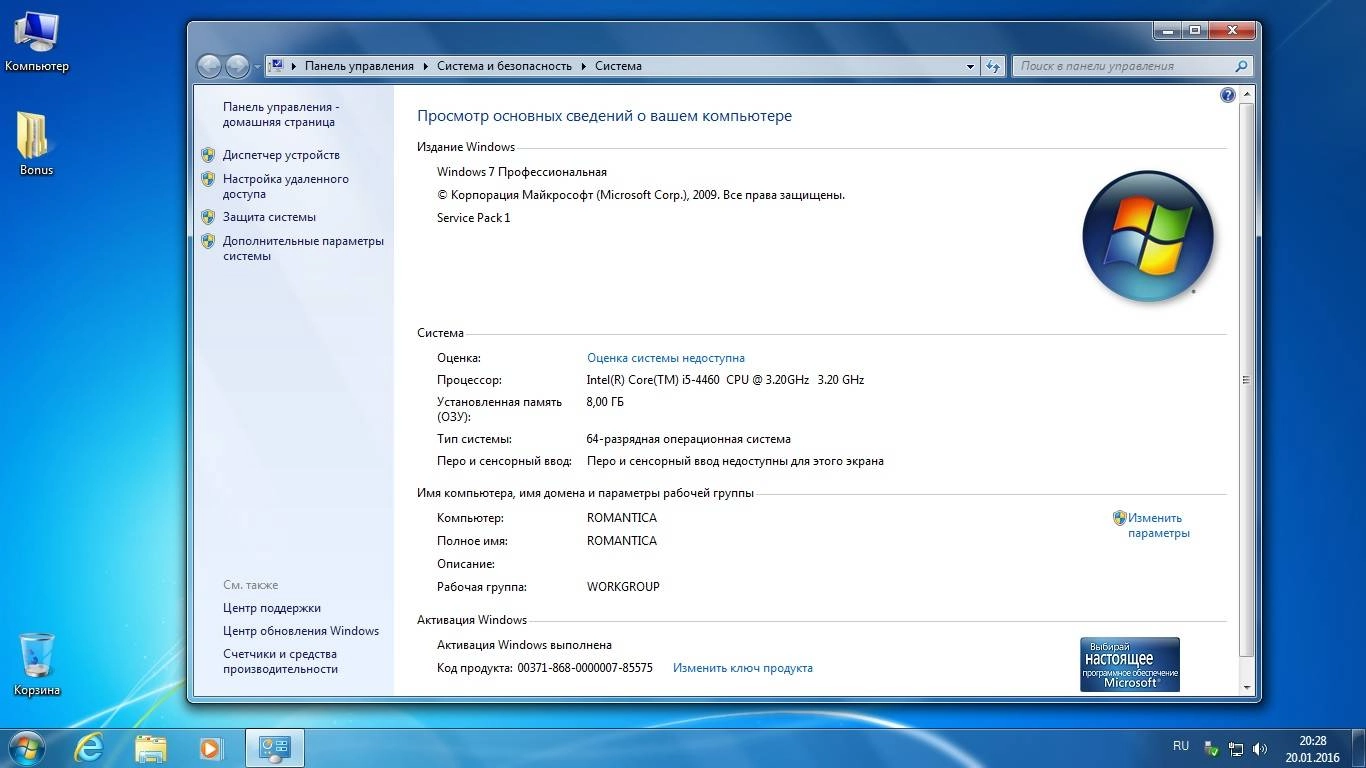Launch Windows Media Player from taskbar
The image size is (1366, 768).
tap(211, 748)
